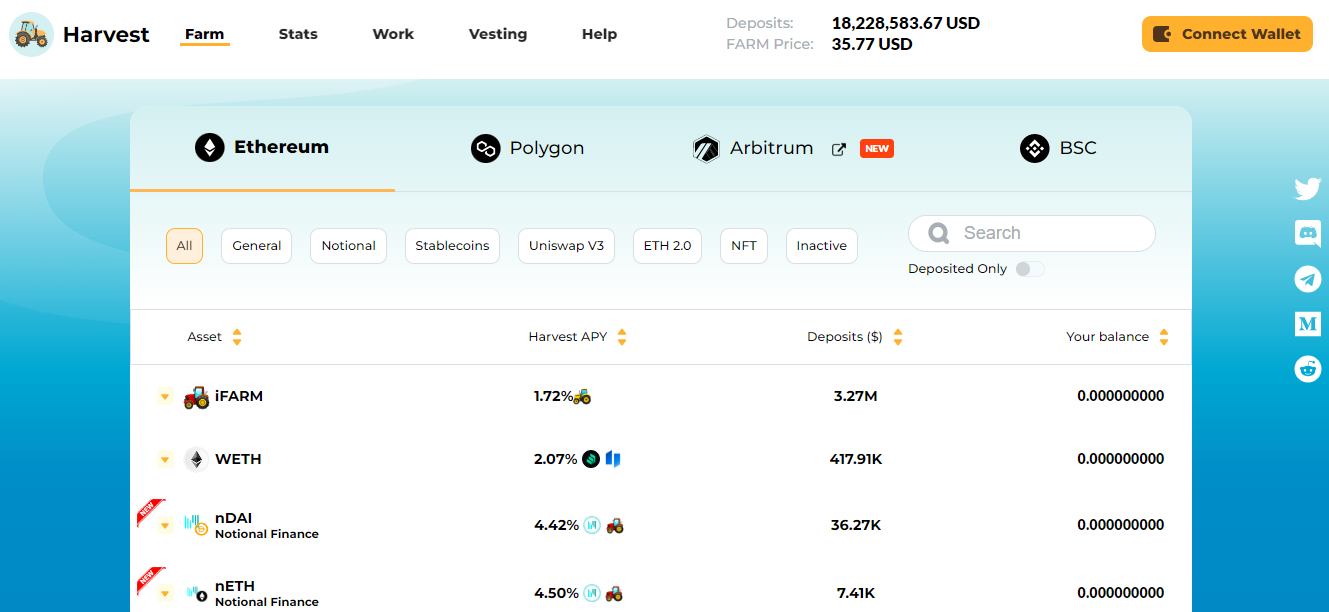
Task: Filter vaults by Uniswap V3
Action: pyautogui.click(x=566, y=246)
